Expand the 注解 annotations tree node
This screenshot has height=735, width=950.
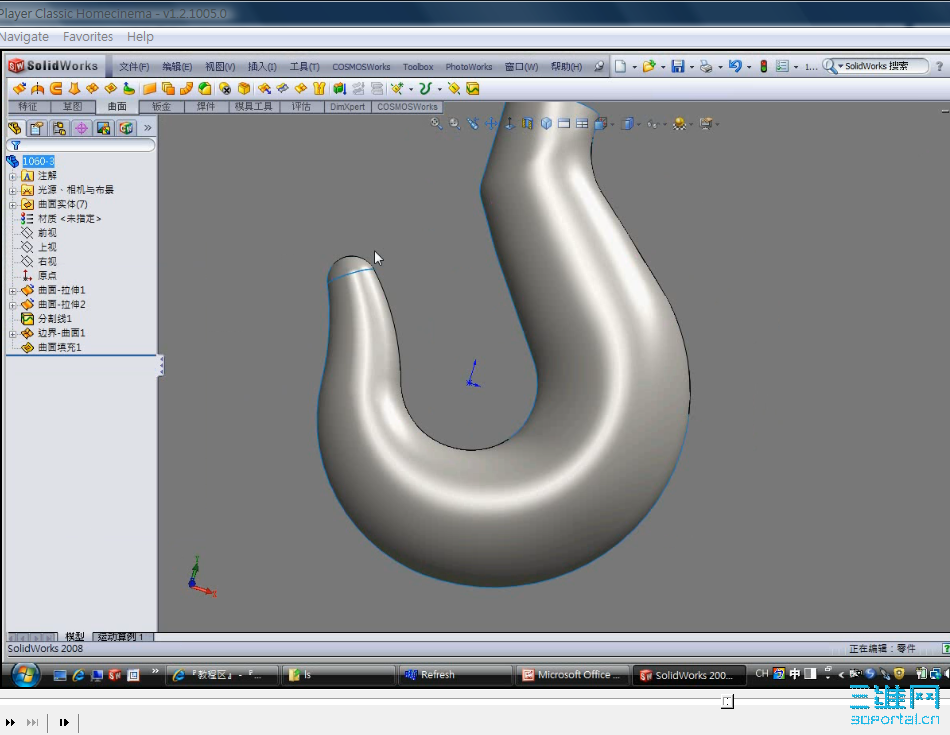tap(13, 176)
